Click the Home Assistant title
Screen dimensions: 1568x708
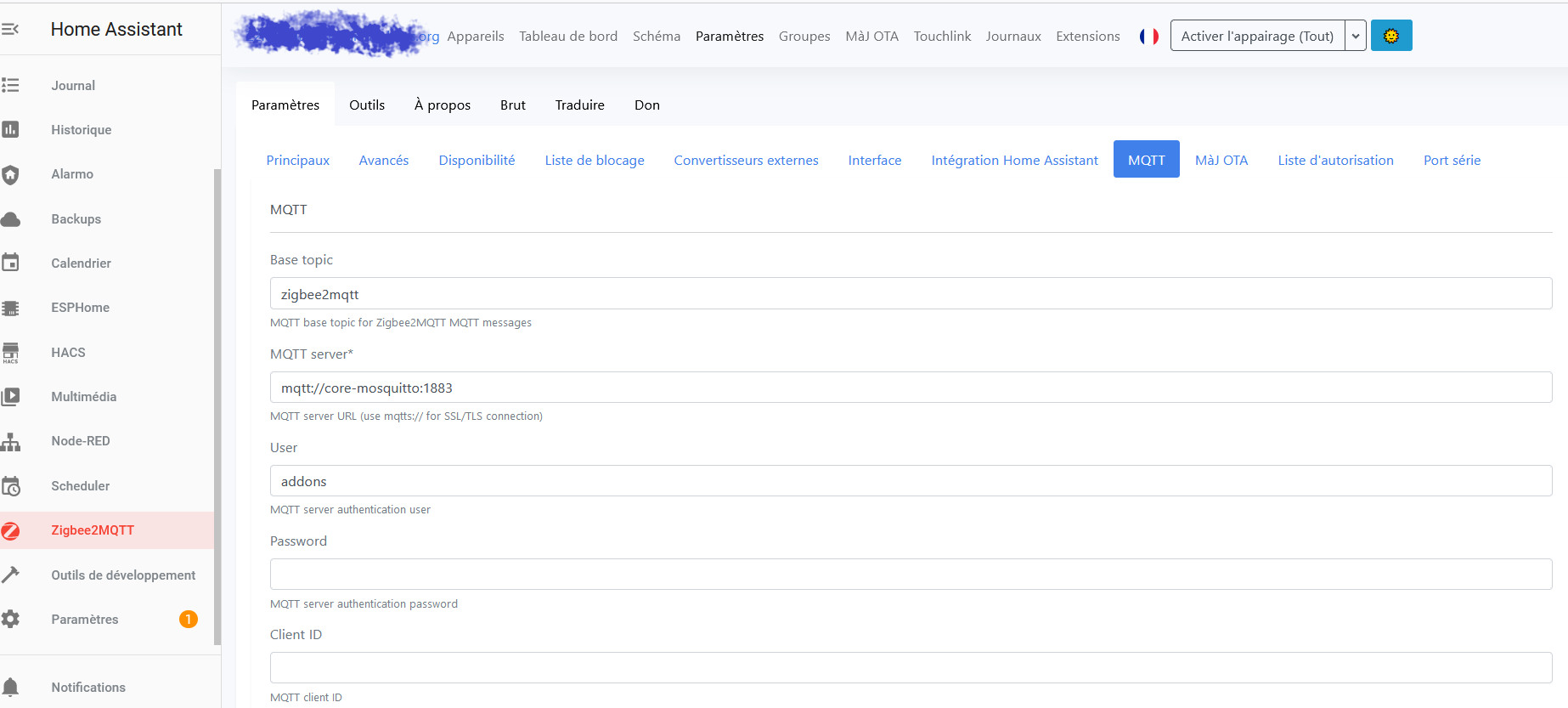116,29
